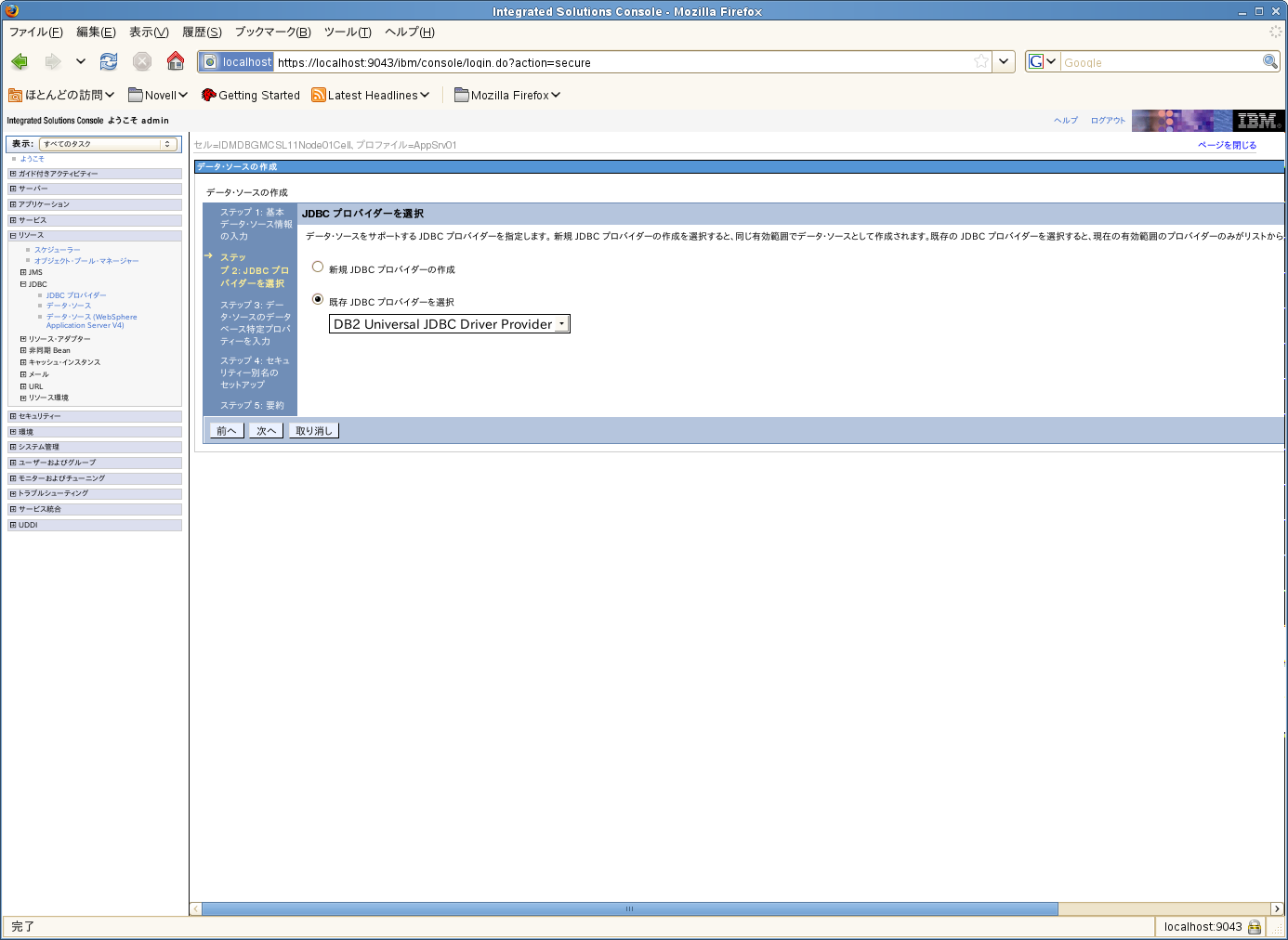Click the 前へ button

pyautogui.click(x=227, y=431)
